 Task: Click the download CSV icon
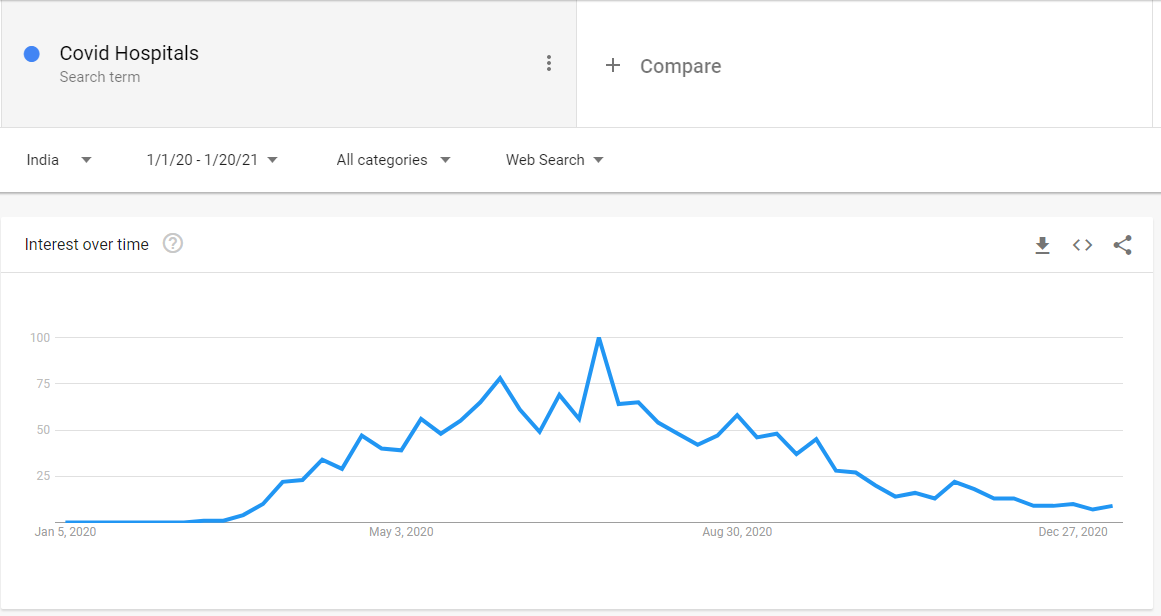click(x=1042, y=245)
